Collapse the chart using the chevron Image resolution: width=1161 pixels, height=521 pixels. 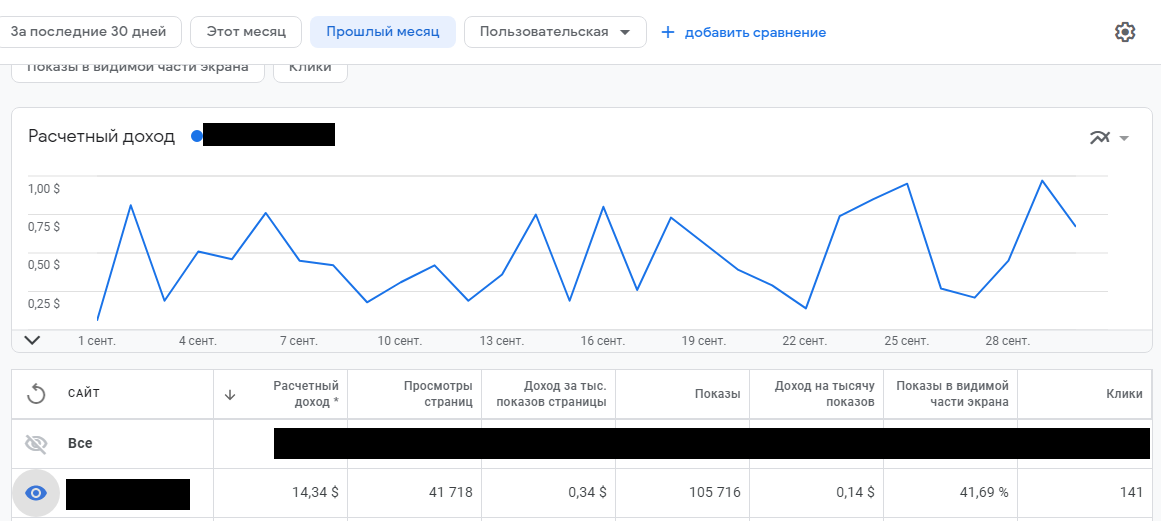(x=32, y=340)
